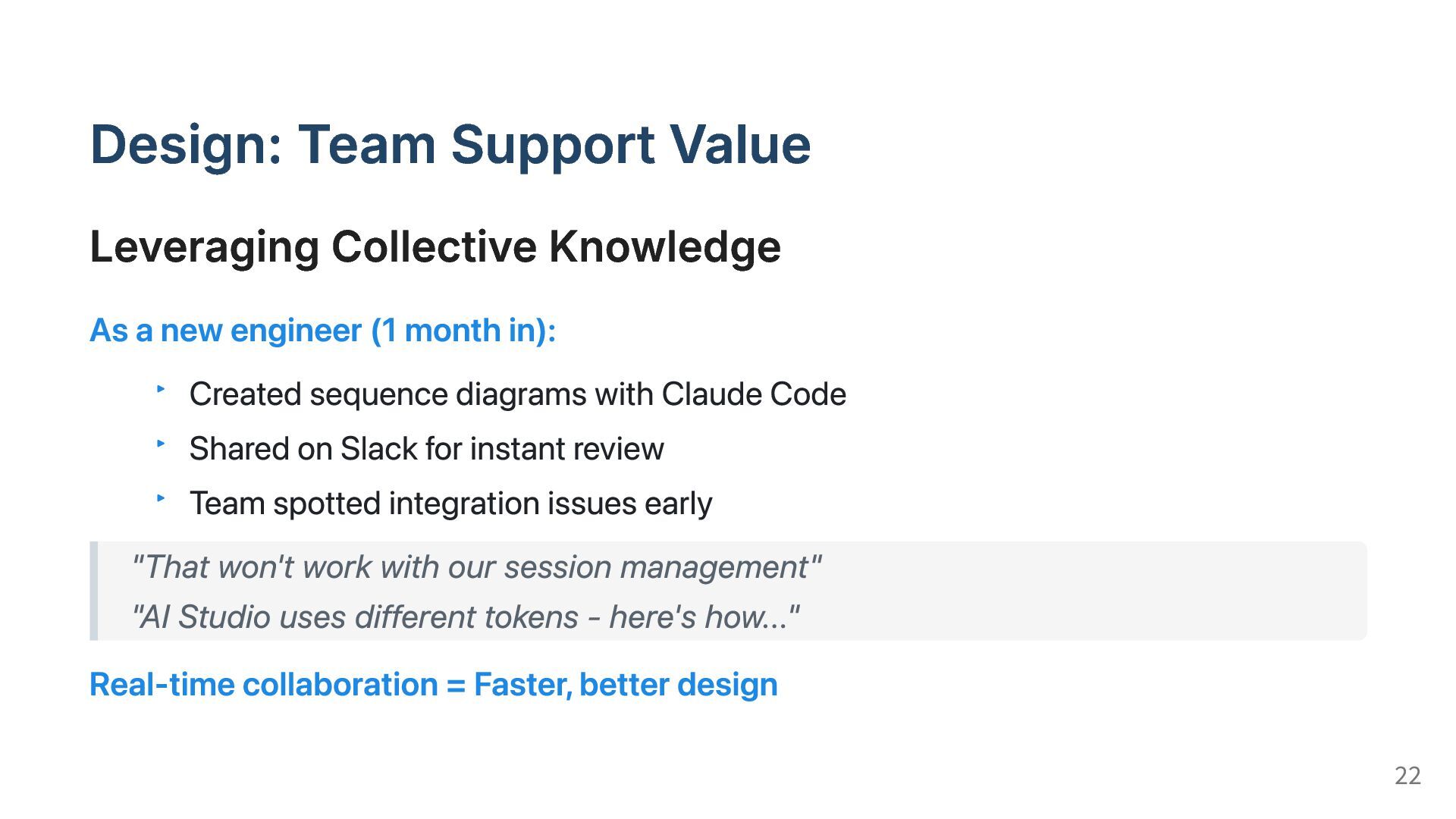Click the bullet arrow before 'Team spotted integration'
This screenshot has height=819, width=1456.
click(x=161, y=498)
